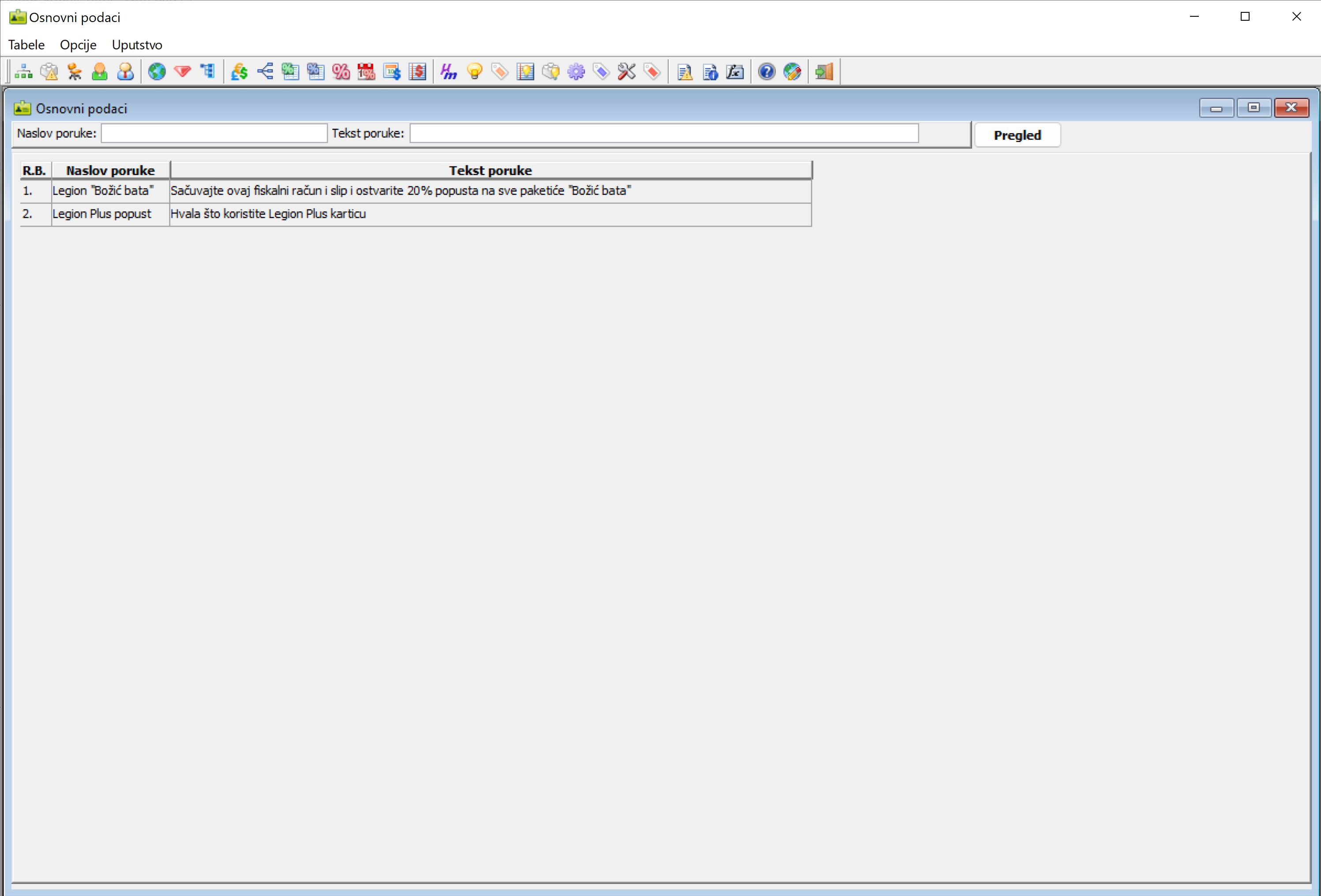
Task: Minimize the inner Osnovni podaci window
Action: pos(1216,108)
